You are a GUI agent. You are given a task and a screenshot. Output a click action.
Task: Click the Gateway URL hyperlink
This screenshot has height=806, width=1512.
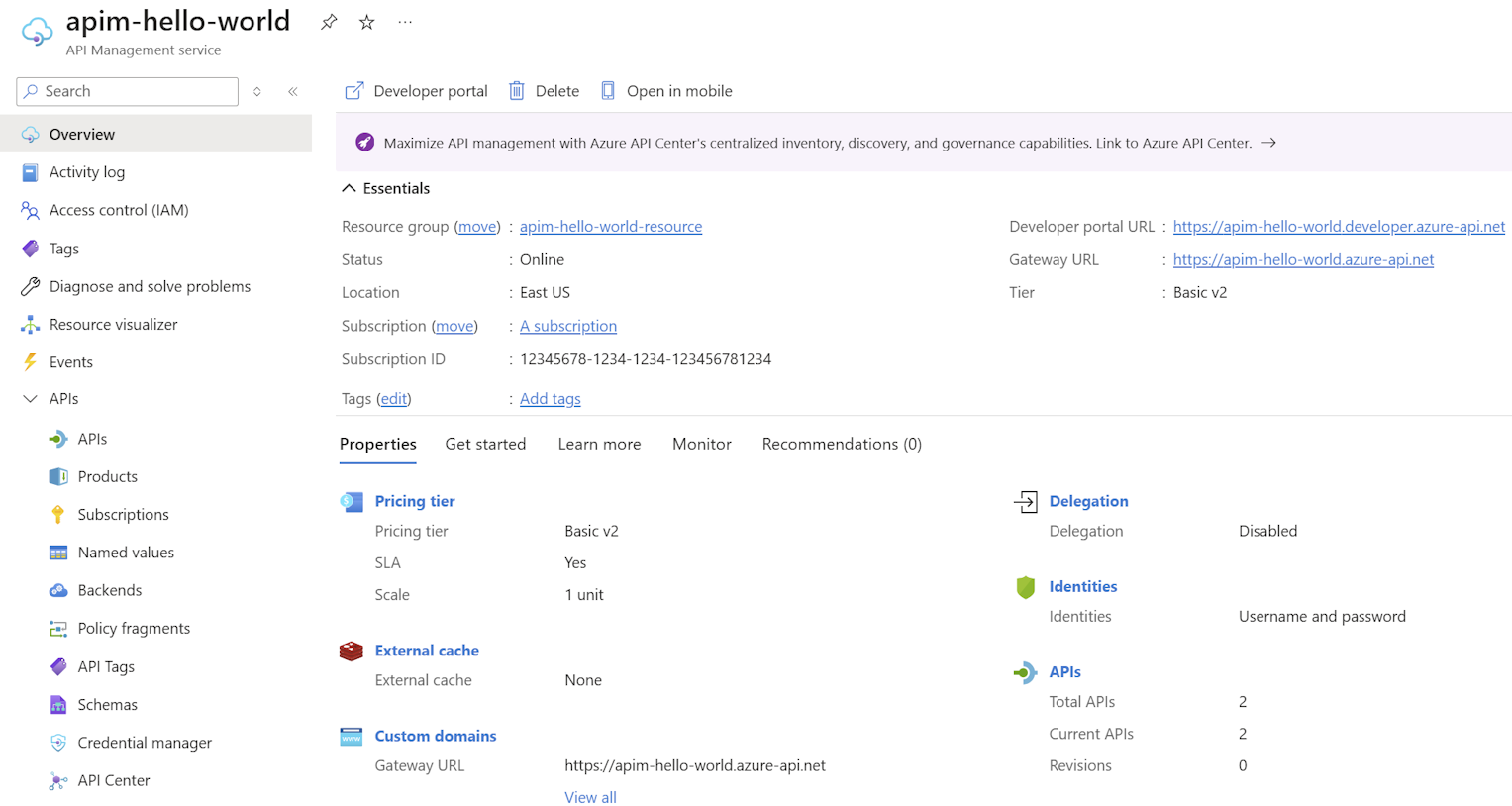1303,259
